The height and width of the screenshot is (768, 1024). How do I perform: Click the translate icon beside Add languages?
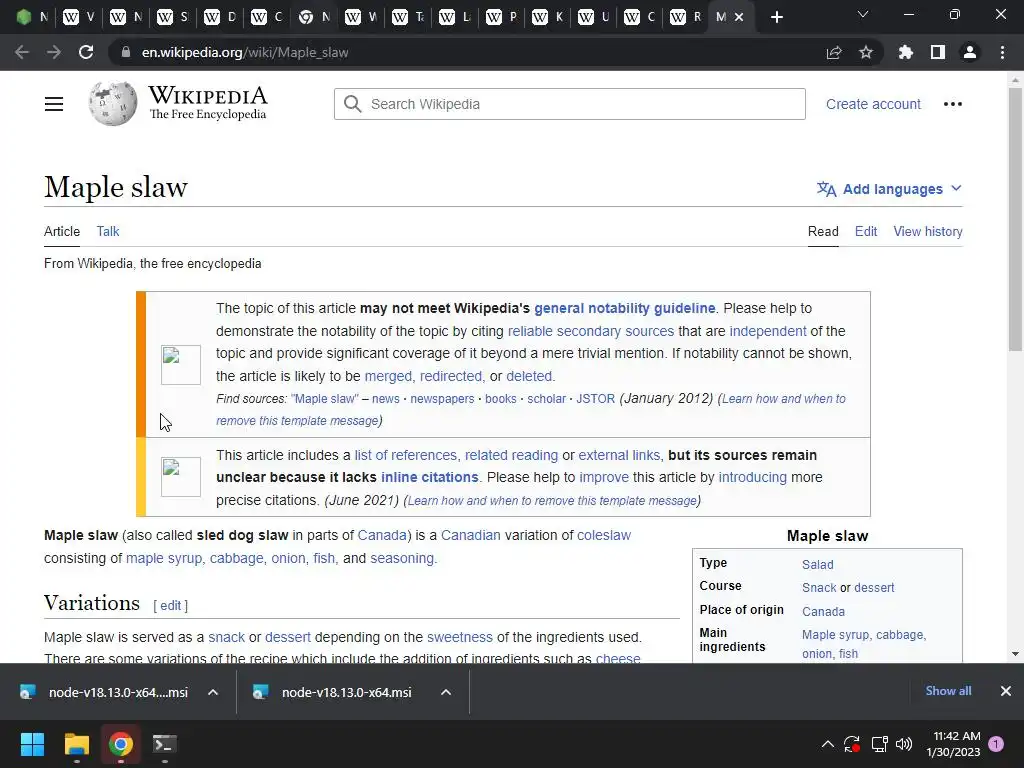(826, 189)
